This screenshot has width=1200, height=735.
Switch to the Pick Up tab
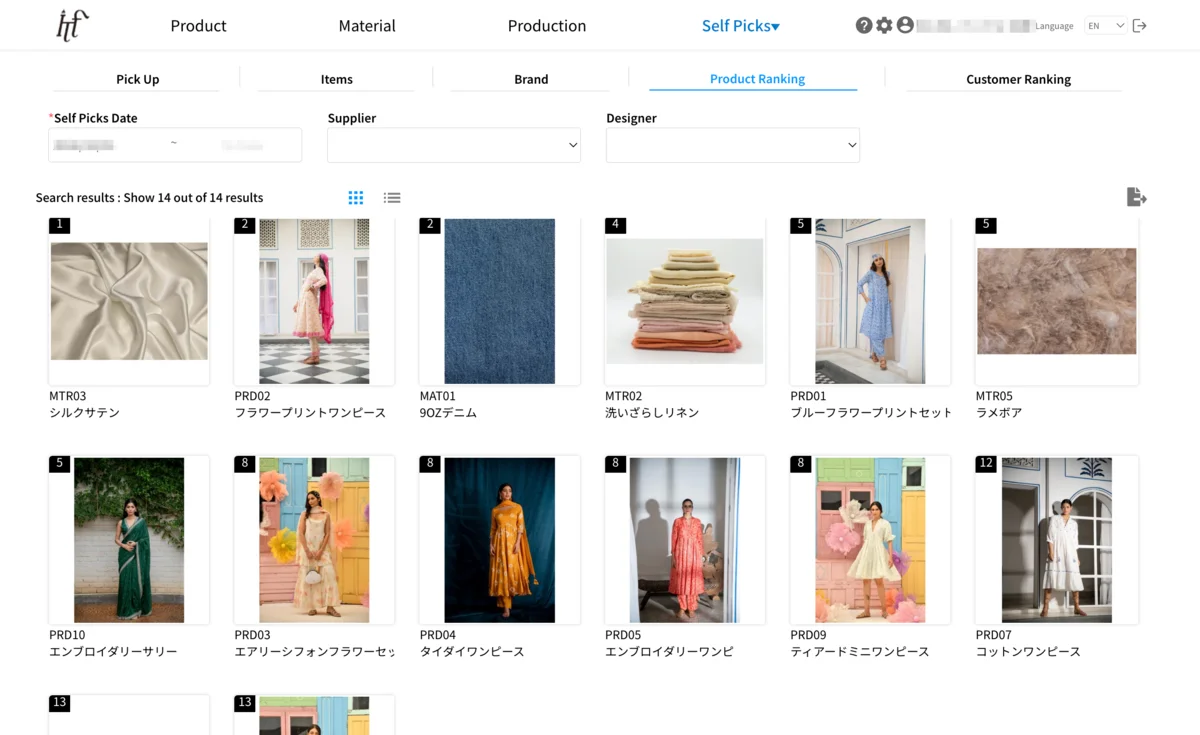(x=137, y=79)
